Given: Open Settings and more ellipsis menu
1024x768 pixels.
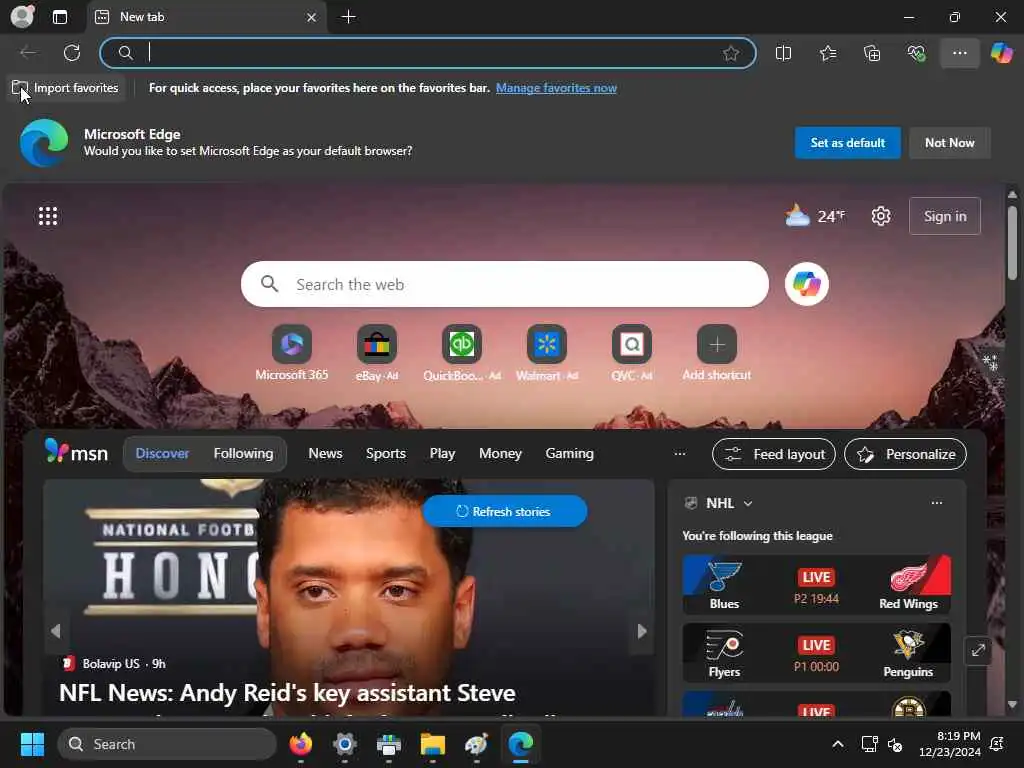Looking at the screenshot, I should pyautogui.click(x=959, y=53).
